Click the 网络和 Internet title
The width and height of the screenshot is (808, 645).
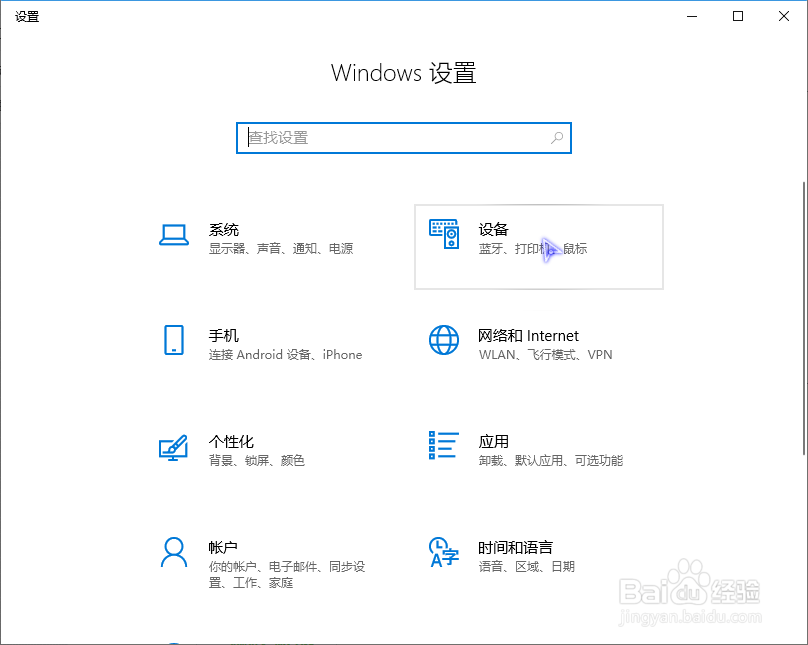[529, 336]
